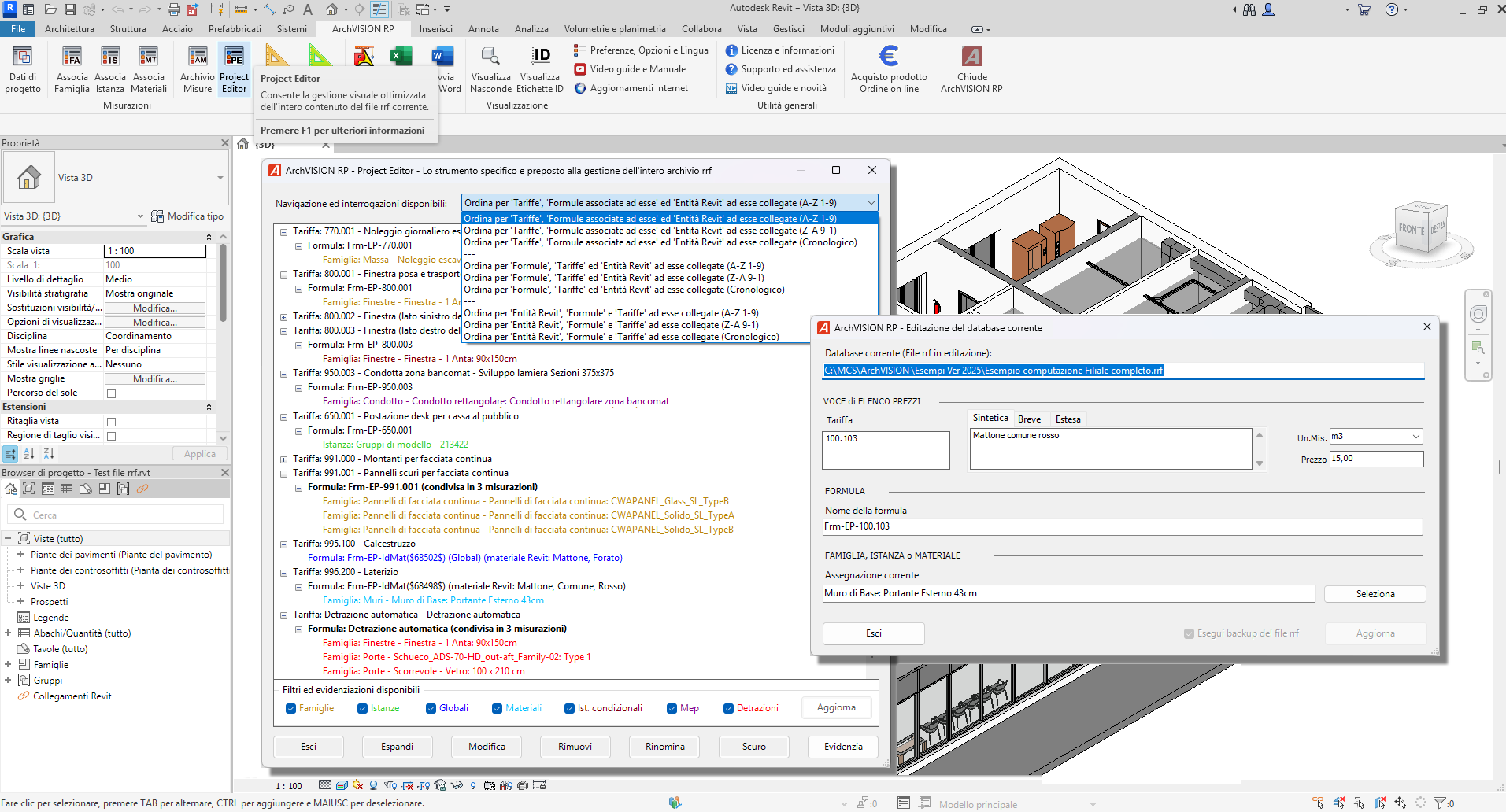Click the Save icon in quick access toolbar

[70, 9]
